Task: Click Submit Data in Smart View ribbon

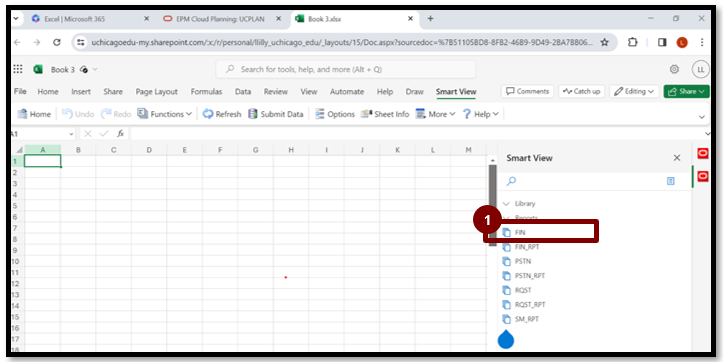Action: (x=276, y=114)
